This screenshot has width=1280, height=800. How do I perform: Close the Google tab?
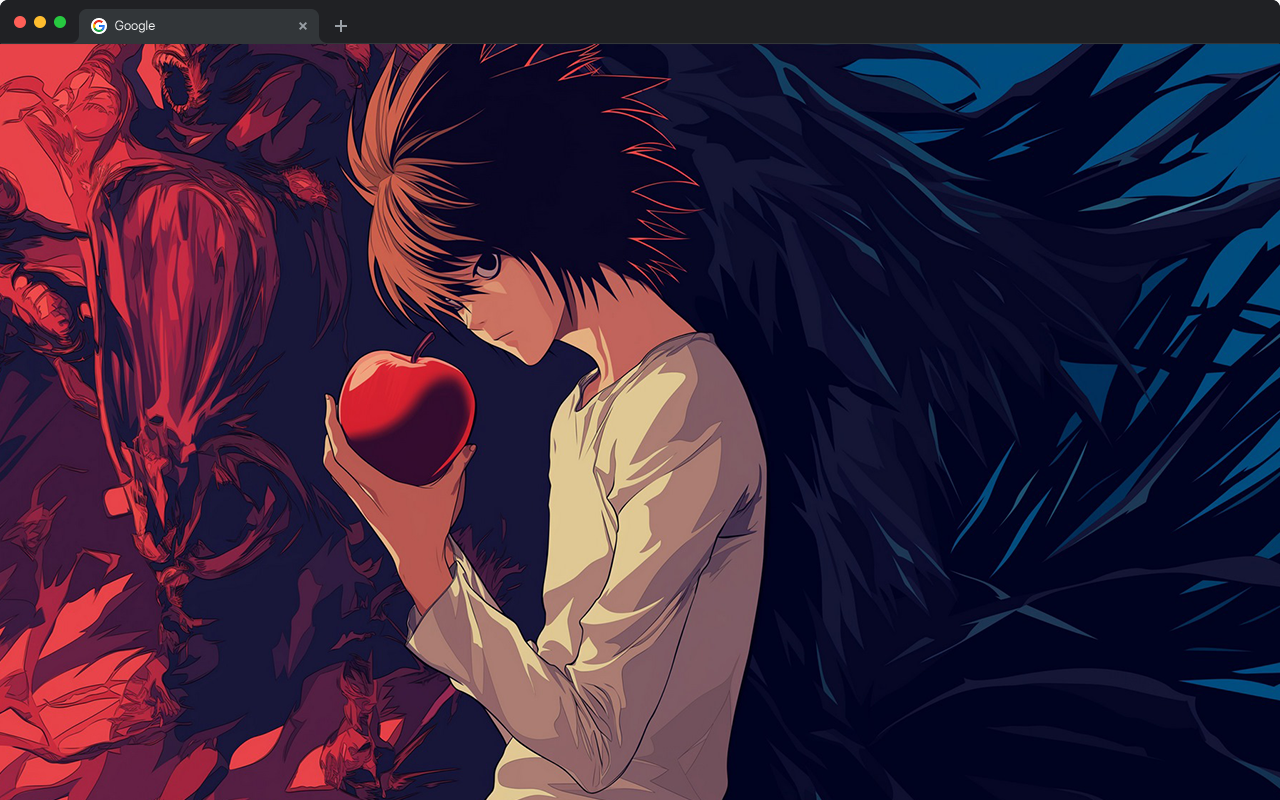point(303,26)
